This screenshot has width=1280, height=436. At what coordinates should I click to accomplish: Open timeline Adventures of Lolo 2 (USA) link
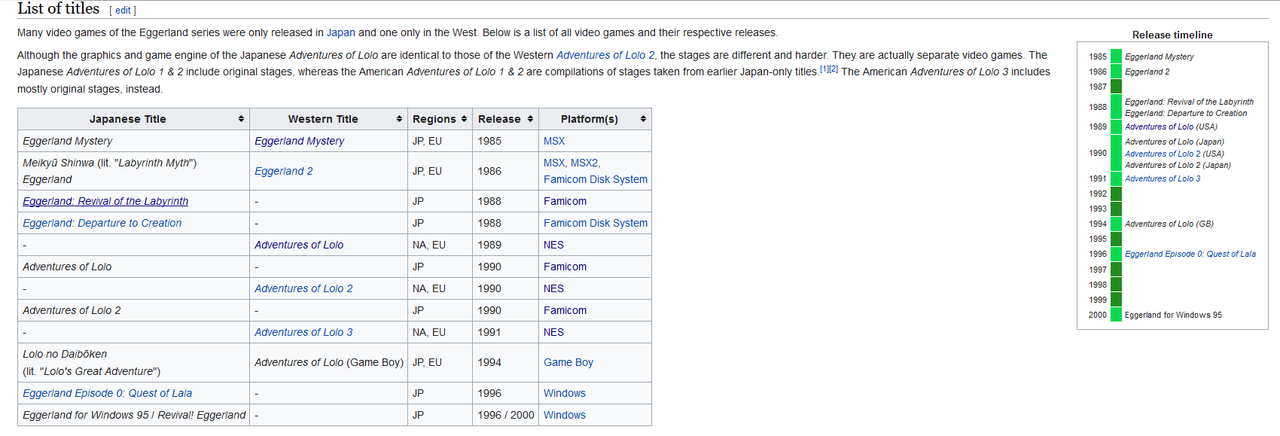point(1161,154)
